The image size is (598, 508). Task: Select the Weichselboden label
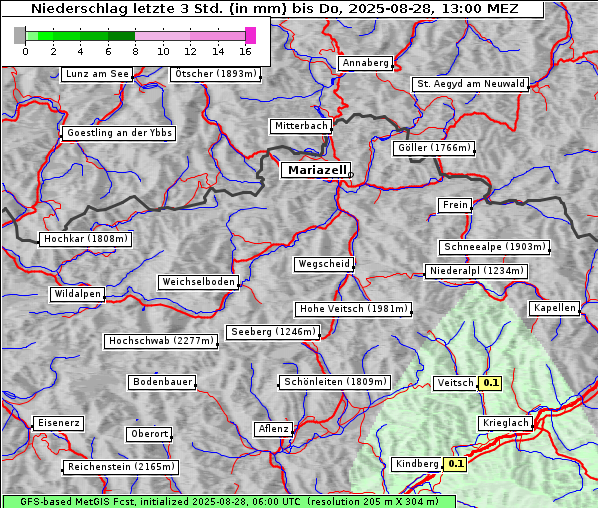(x=199, y=282)
